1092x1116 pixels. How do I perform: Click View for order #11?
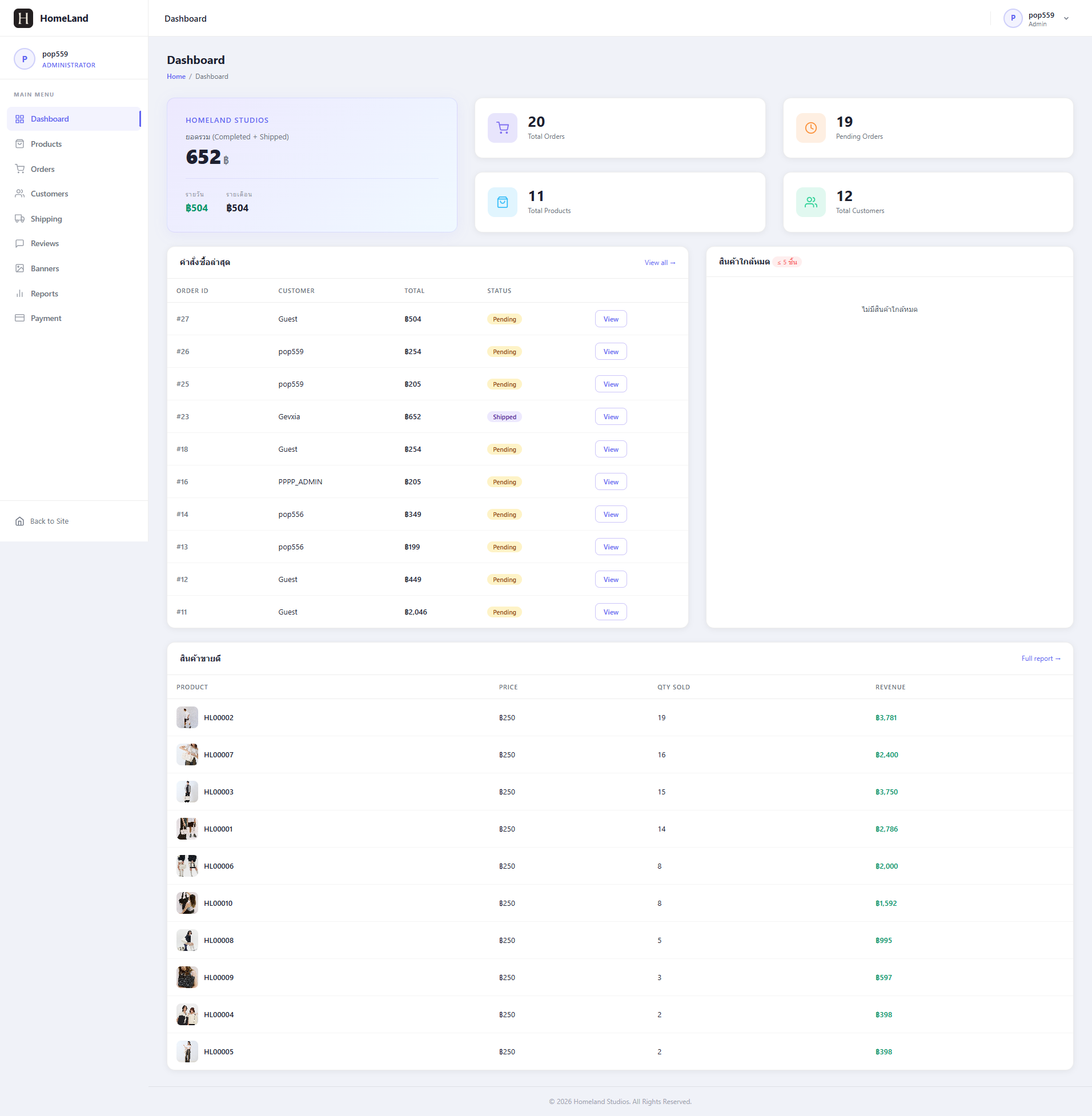(611, 612)
